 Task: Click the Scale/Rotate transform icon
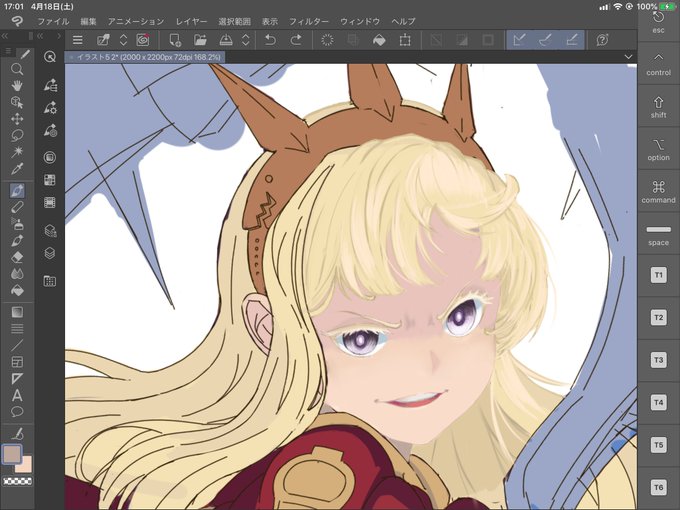[405, 40]
